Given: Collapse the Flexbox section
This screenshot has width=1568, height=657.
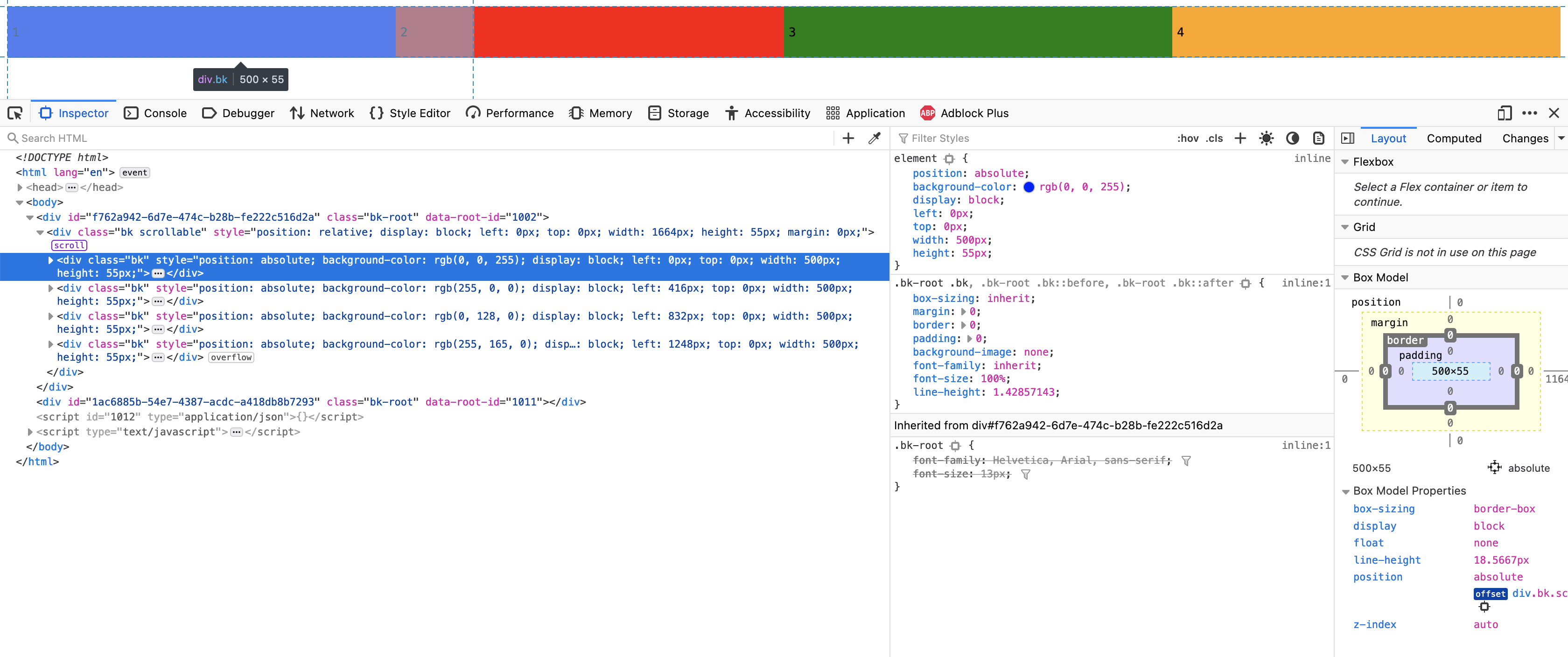Looking at the screenshot, I should point(1345,162).
